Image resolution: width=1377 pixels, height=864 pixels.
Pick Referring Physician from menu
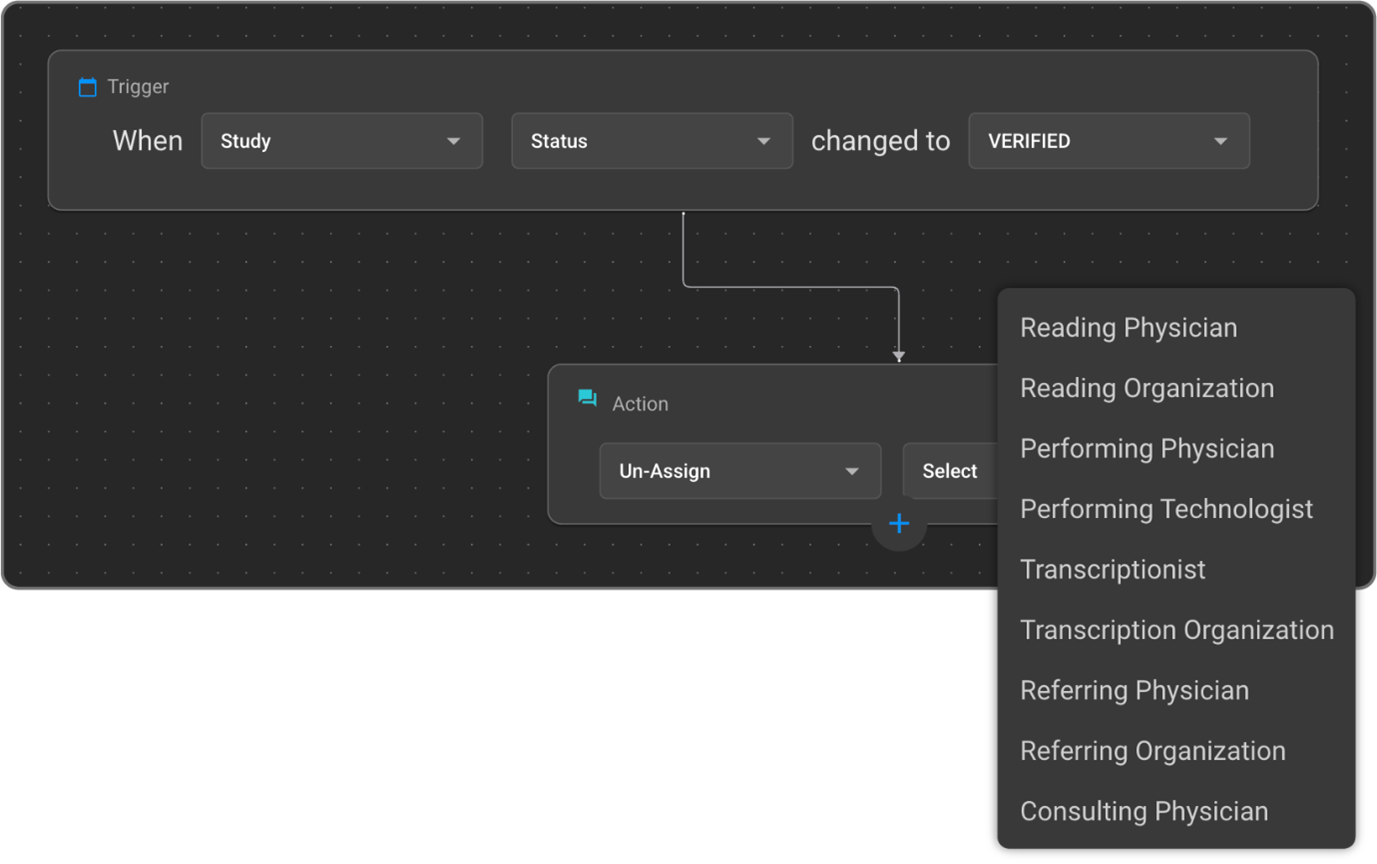tap(1134, 691)
